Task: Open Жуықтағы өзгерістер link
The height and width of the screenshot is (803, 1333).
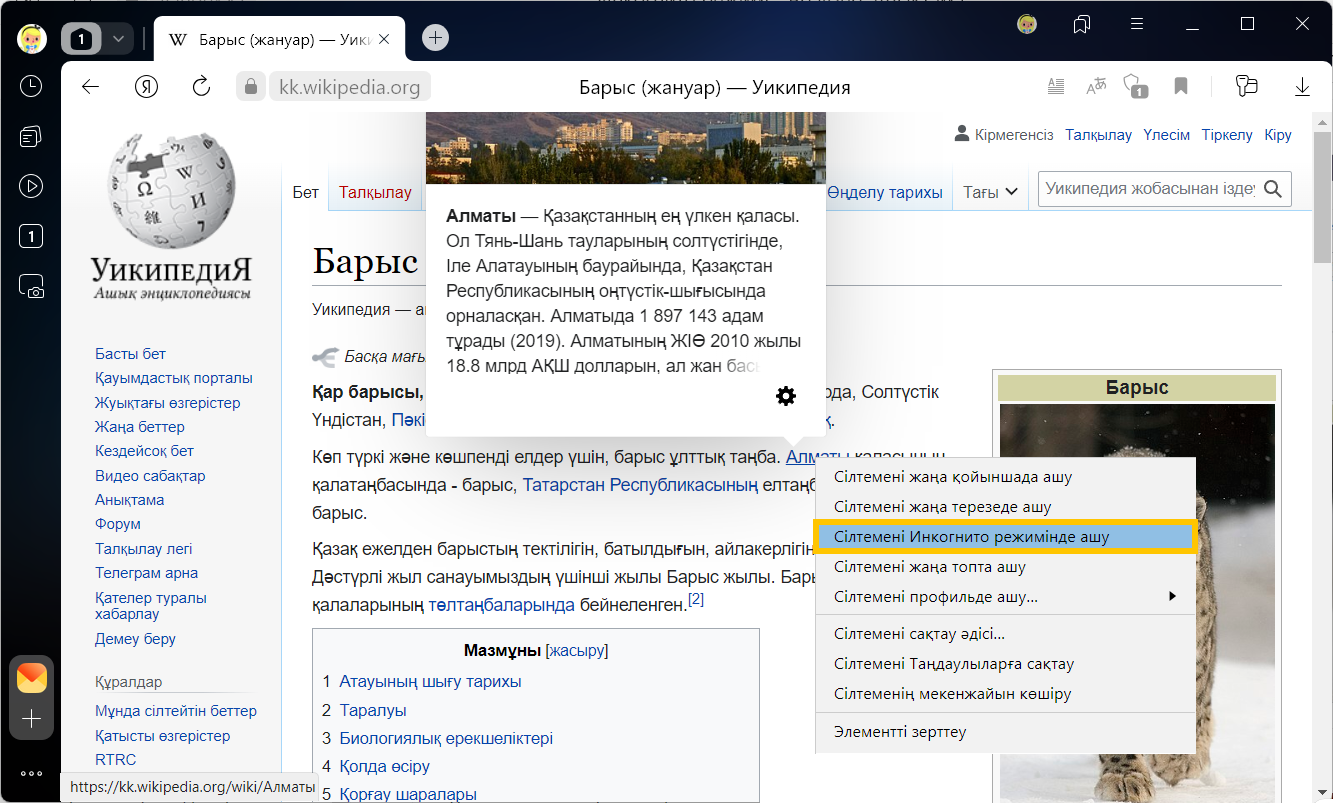Action: pos(168,403)
